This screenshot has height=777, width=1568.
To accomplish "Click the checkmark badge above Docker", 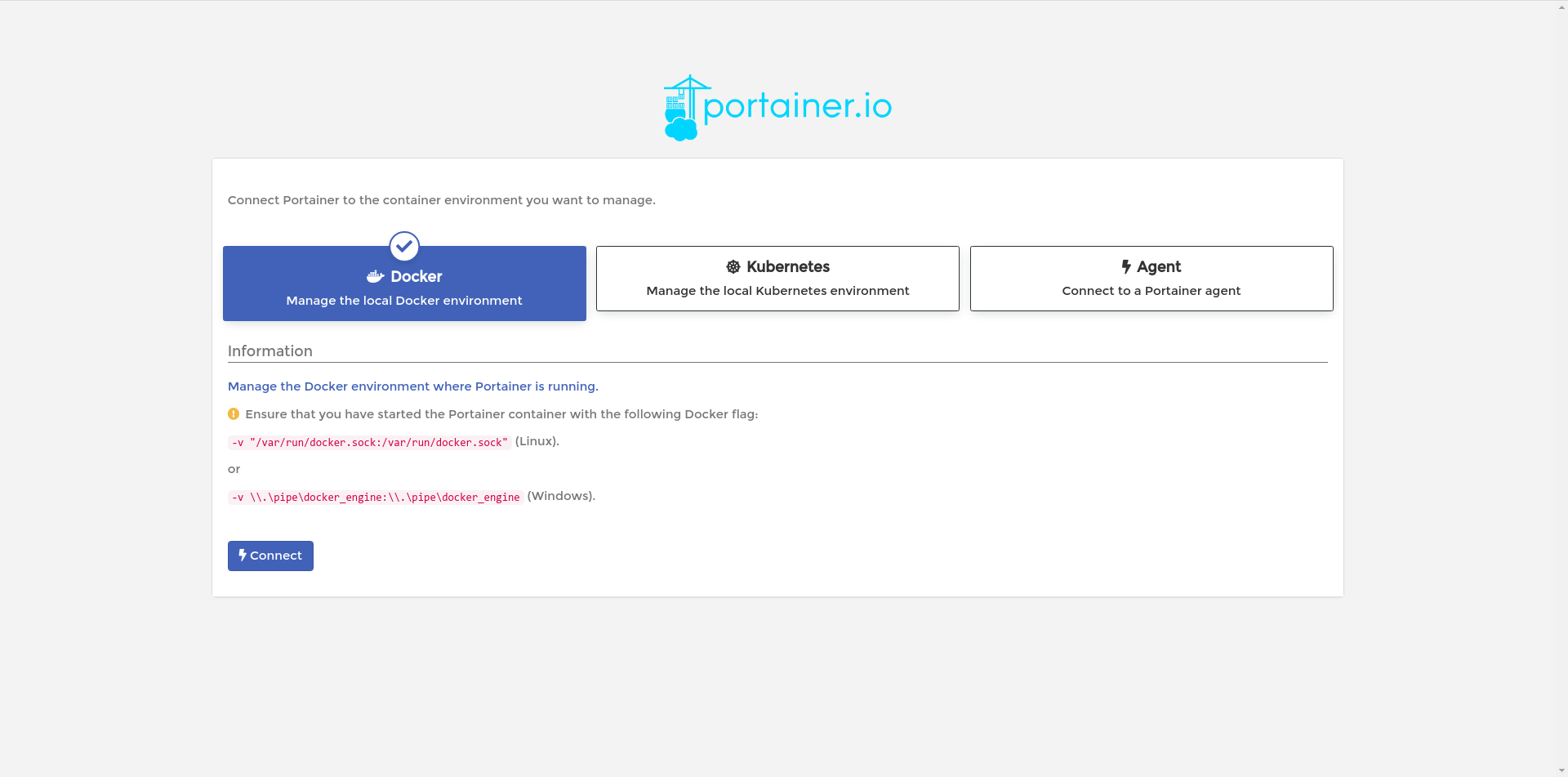I will [404, 246].
